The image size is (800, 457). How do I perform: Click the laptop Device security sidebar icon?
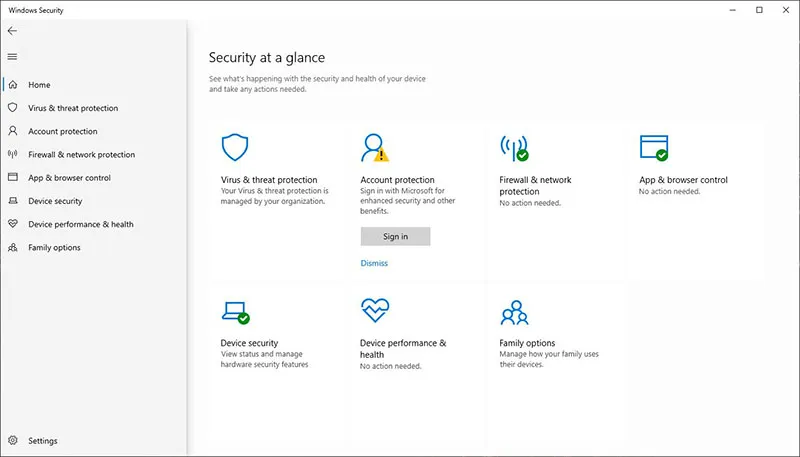click(x=13, y=201)
